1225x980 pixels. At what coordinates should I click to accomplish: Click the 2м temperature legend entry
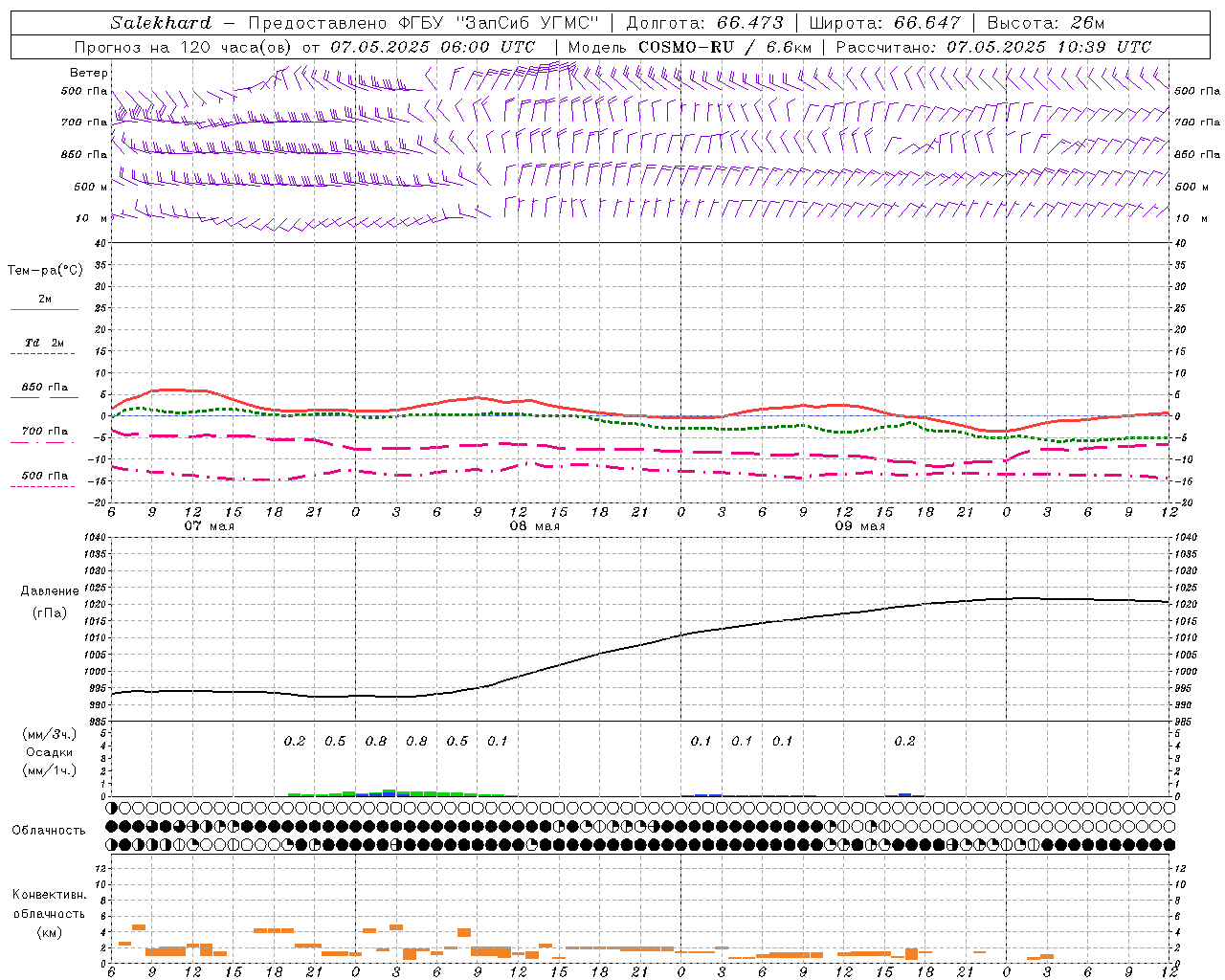[x=45, y=299]
